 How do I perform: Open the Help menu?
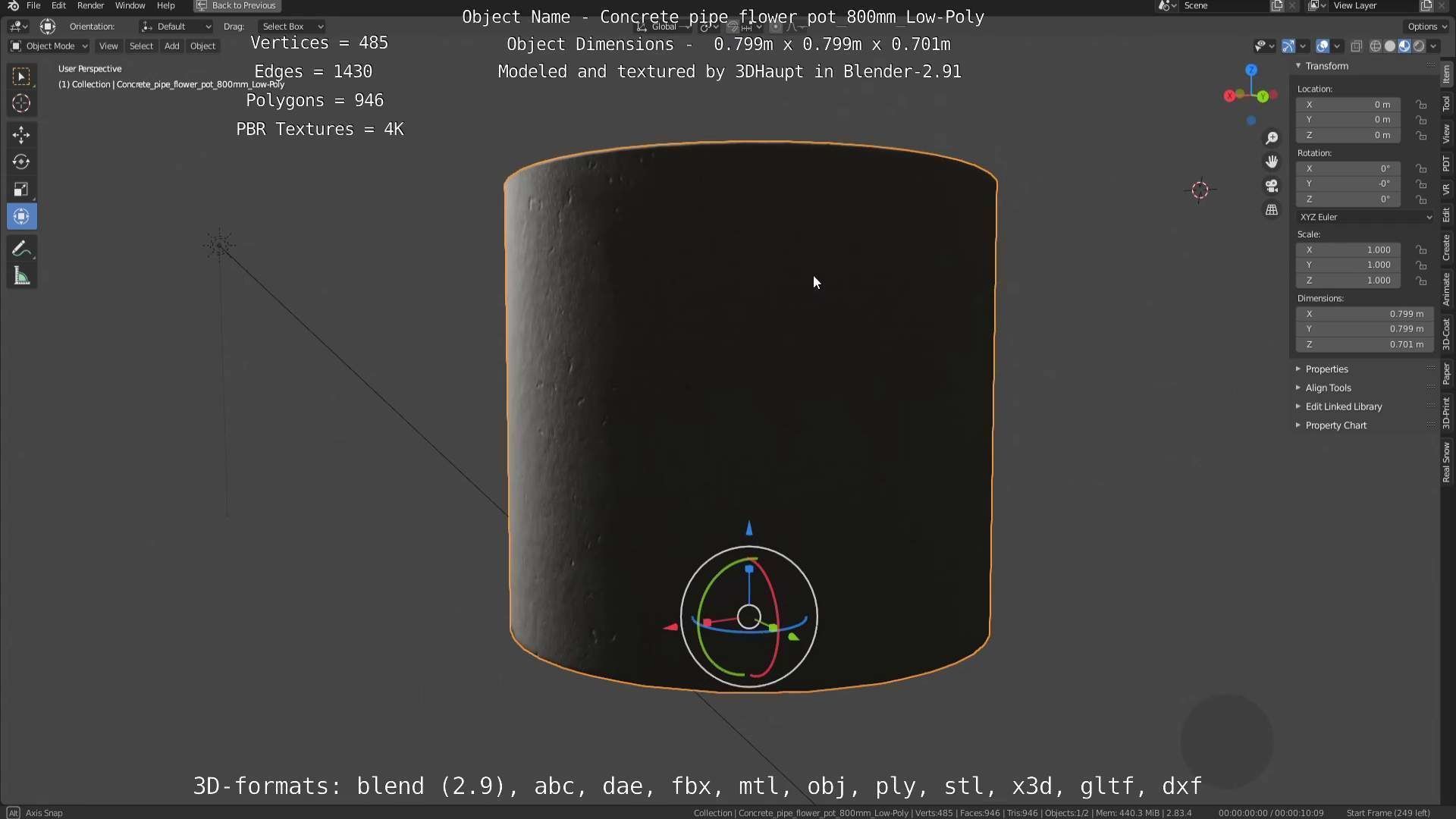point(165,5)
